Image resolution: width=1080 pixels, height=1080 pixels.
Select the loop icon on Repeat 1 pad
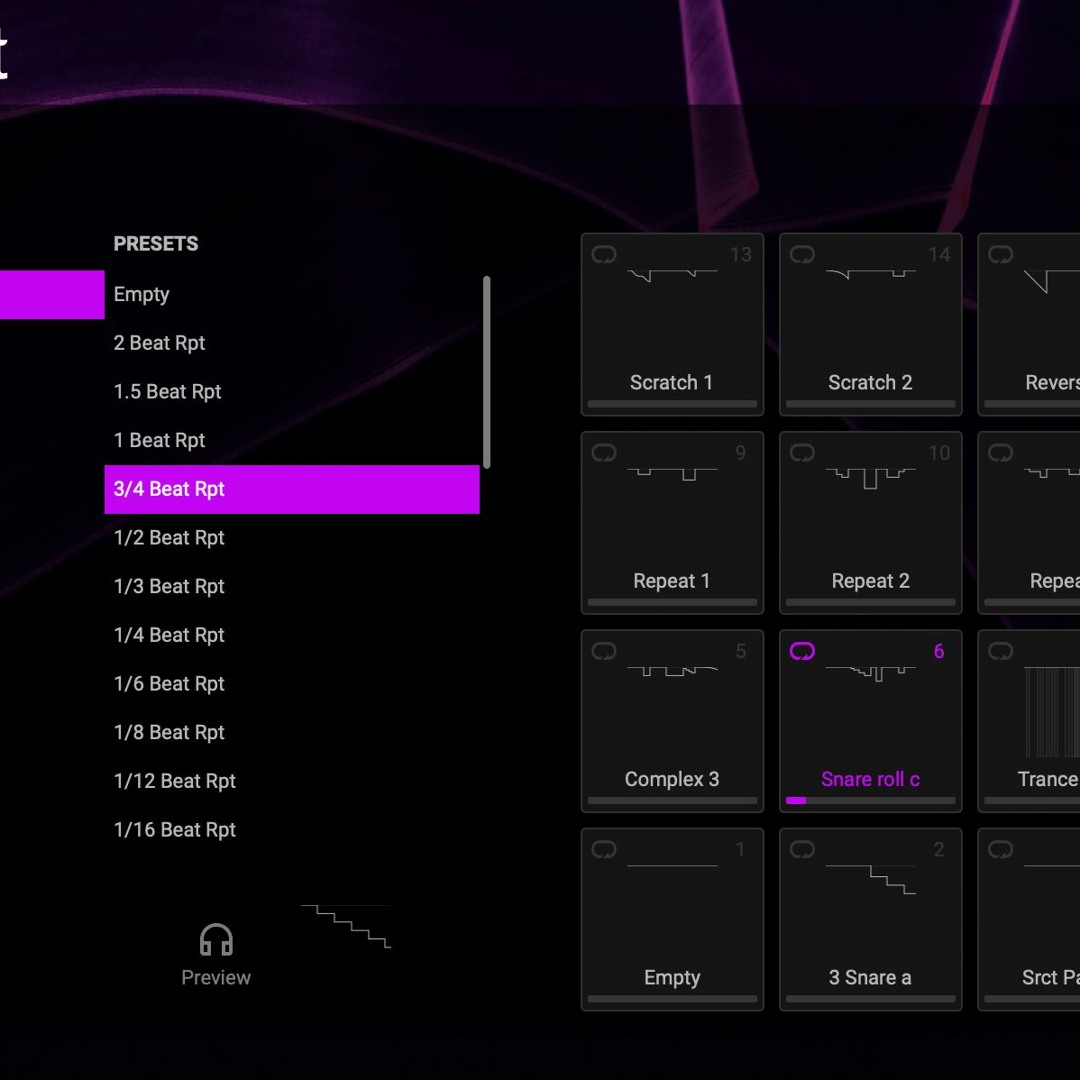(603, 453)
